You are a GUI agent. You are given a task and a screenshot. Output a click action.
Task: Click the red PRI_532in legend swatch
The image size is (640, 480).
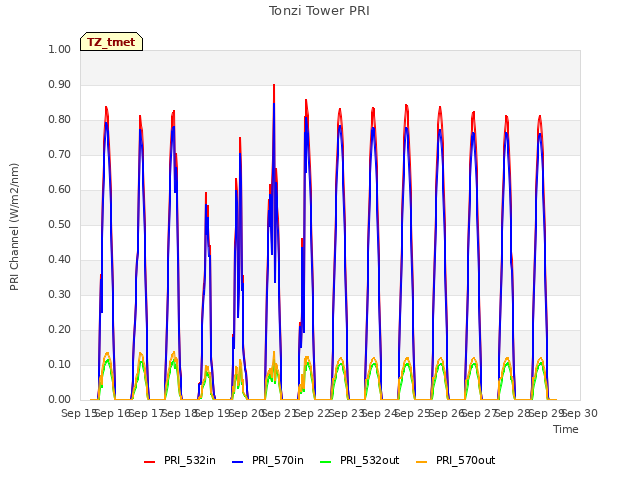point(149,462)
